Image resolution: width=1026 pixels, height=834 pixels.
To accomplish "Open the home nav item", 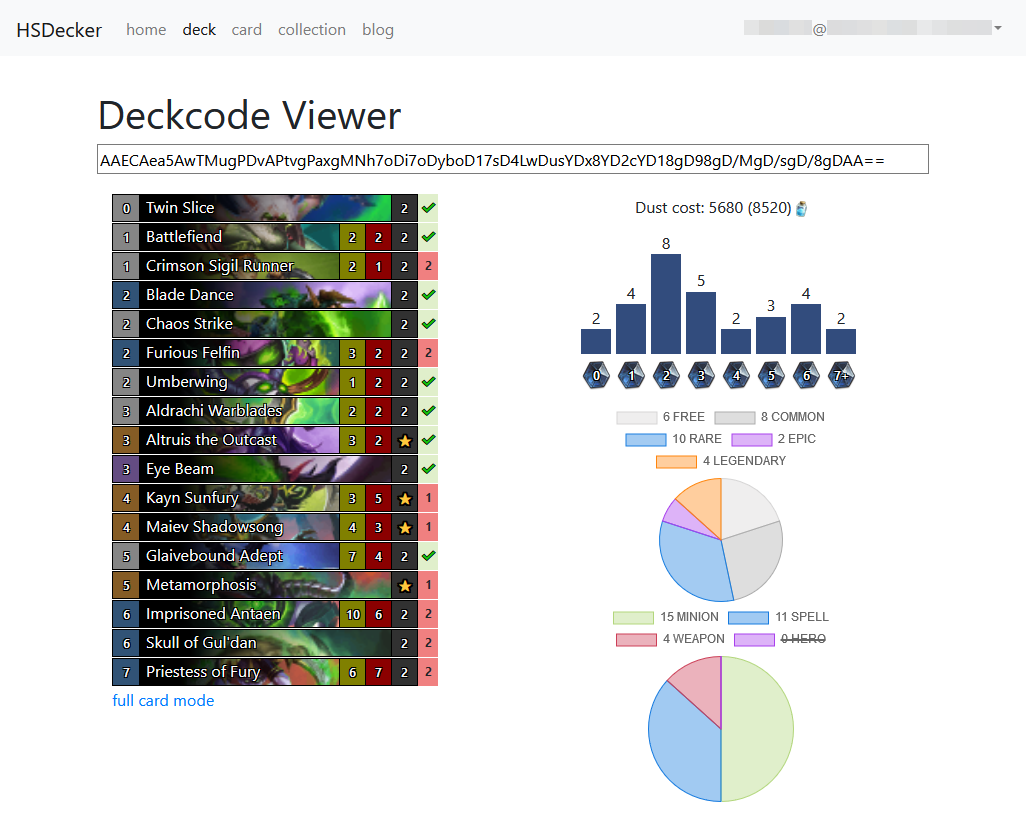I will [146, 29].
